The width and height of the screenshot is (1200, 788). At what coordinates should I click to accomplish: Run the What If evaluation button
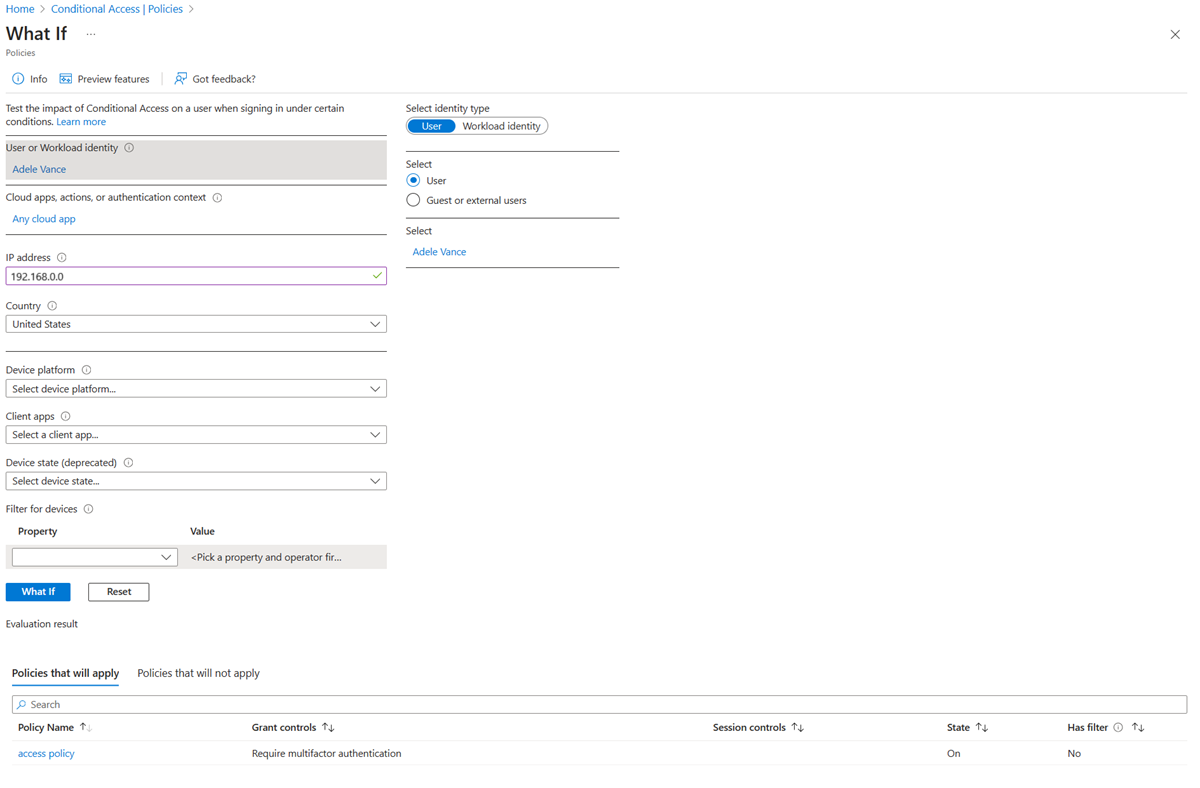point(38,592)
